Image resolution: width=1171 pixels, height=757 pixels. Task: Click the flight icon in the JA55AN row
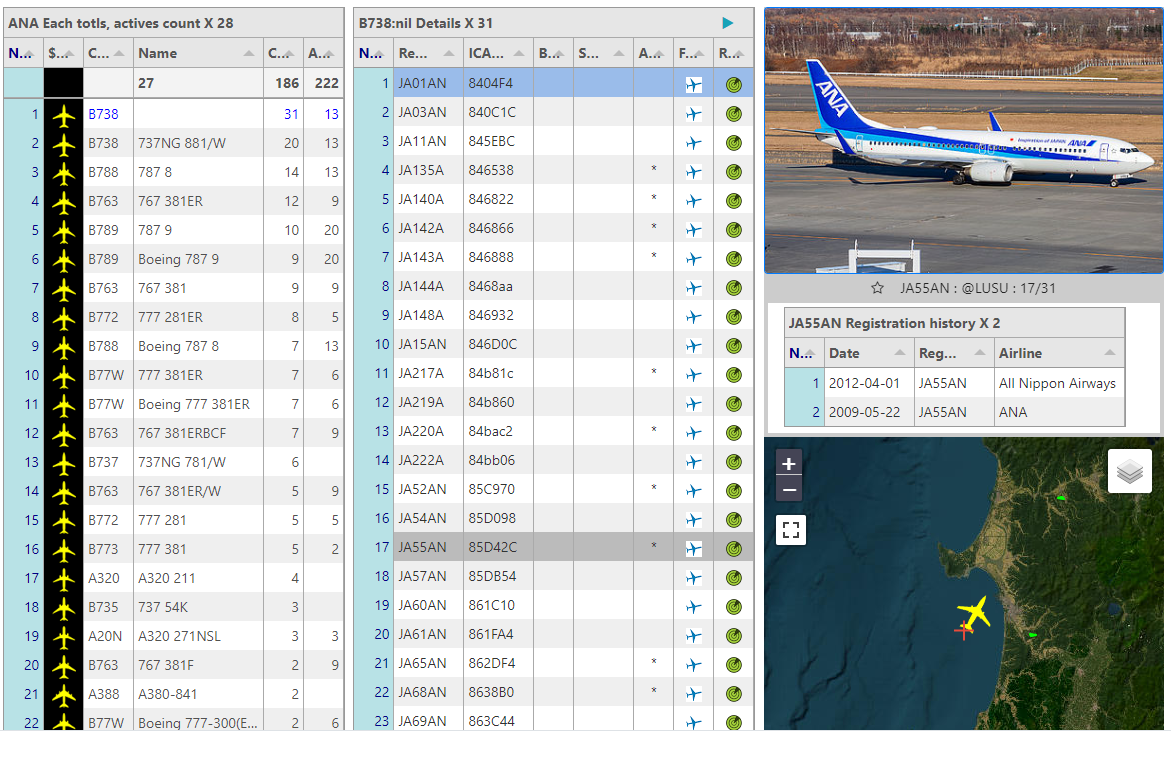pos(694,549)
